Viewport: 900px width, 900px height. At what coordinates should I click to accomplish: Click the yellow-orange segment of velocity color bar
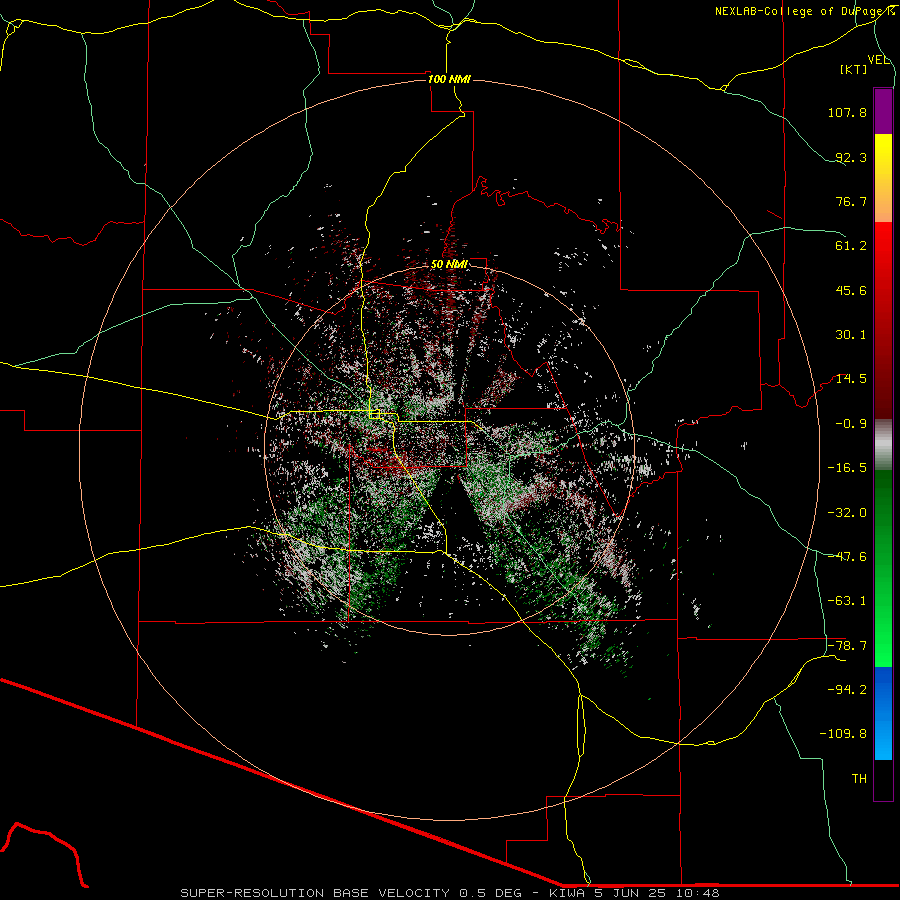pyautogui.click(x=883, y=178)
